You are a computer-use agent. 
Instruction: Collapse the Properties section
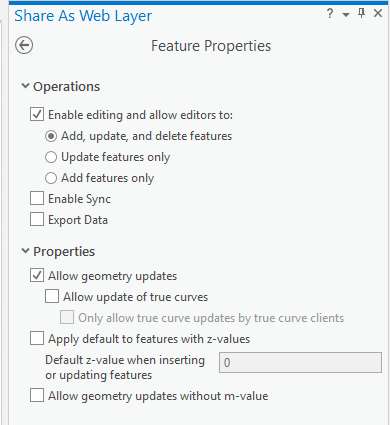tap(25, 251)
